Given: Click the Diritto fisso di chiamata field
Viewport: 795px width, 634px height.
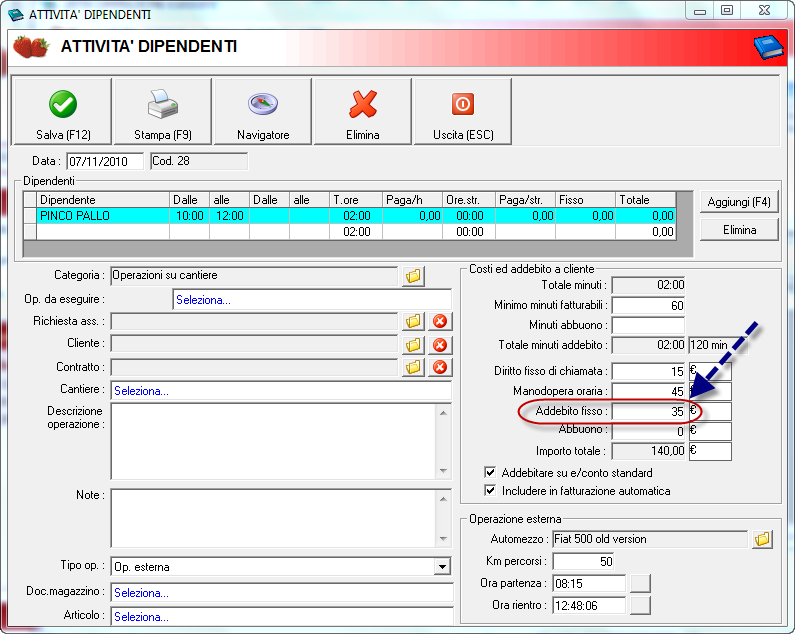Looking at the screenshot, I should tap(648, 371).
